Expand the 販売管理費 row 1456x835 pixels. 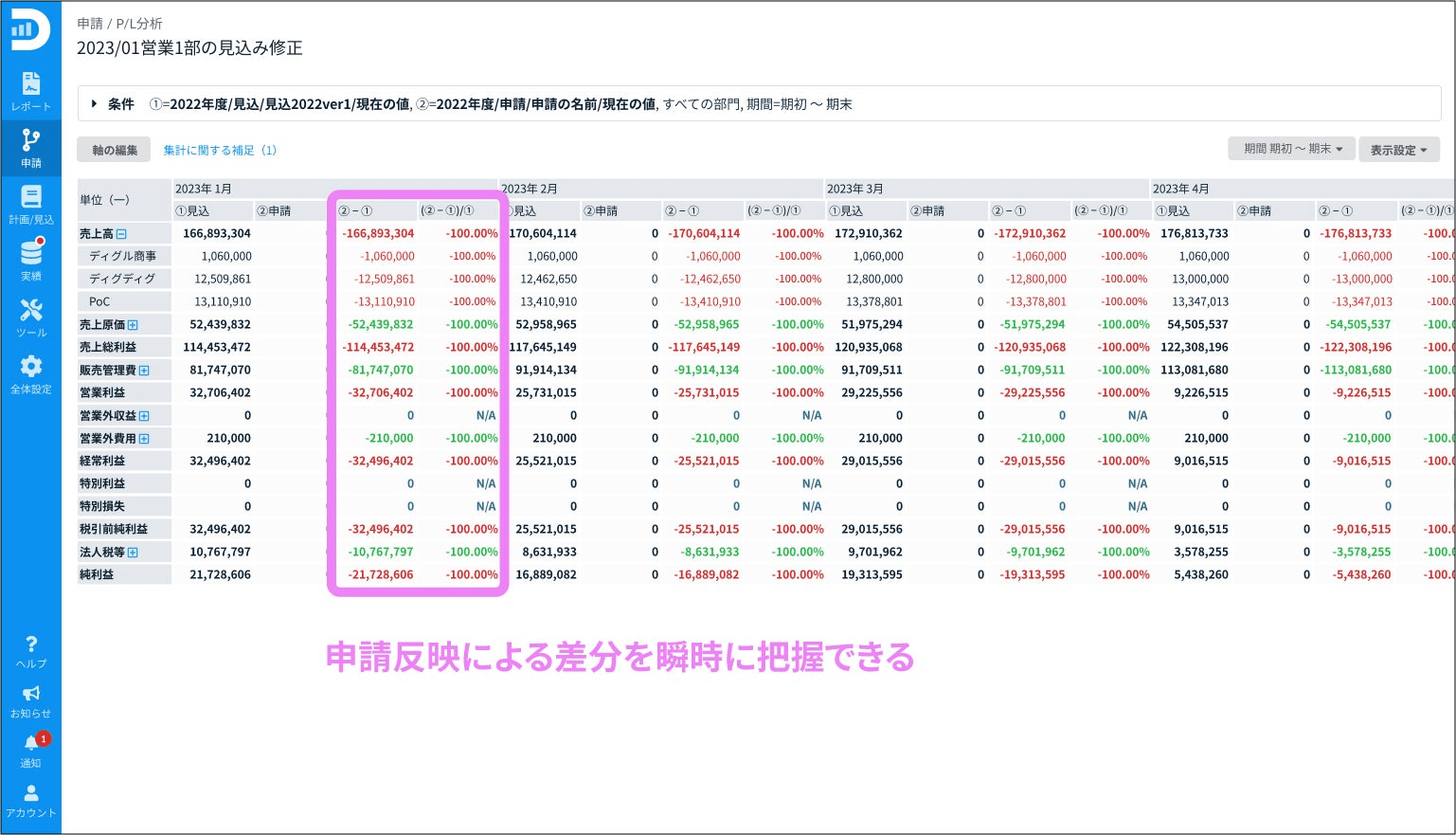tap(144, 371)
